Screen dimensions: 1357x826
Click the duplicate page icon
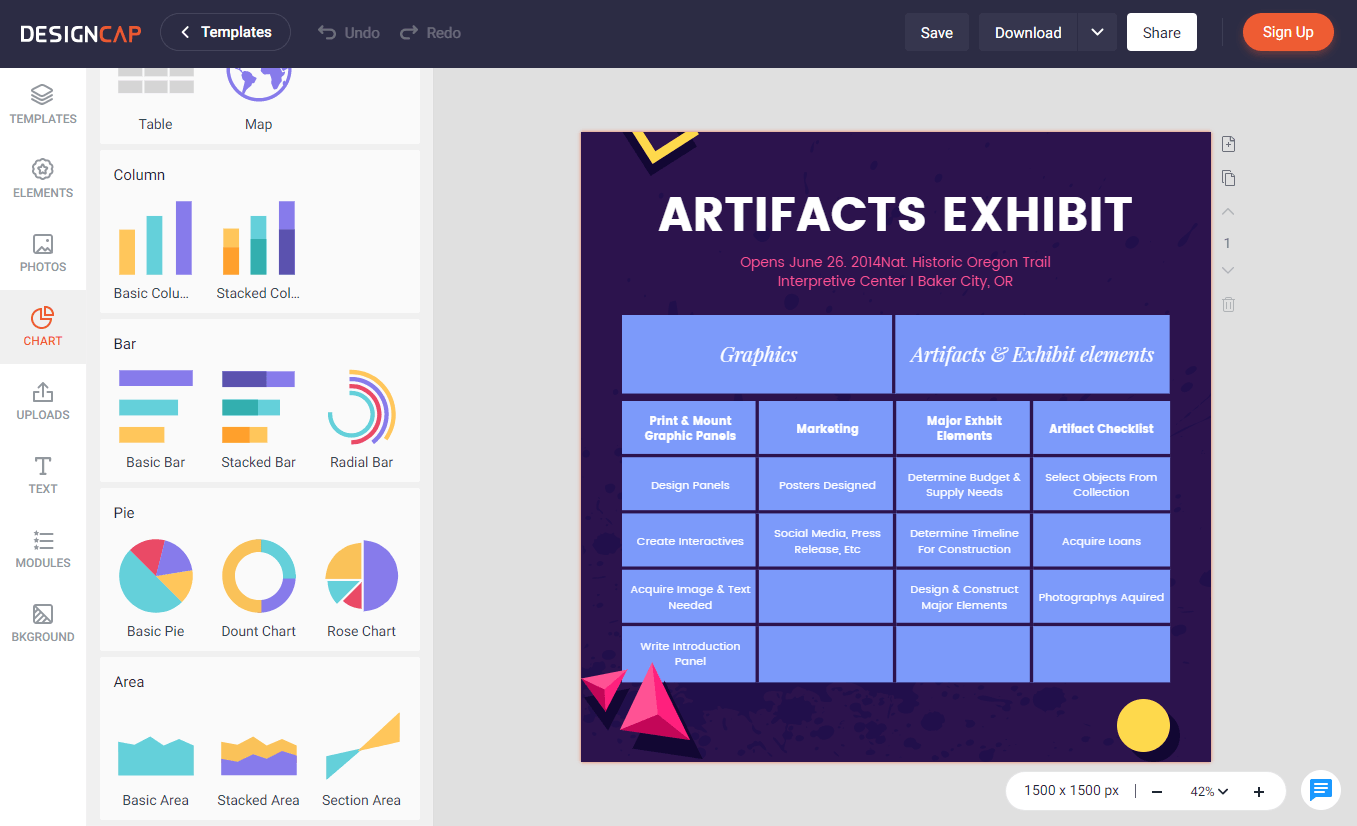pyautogui.click(x=1229, y=178)
